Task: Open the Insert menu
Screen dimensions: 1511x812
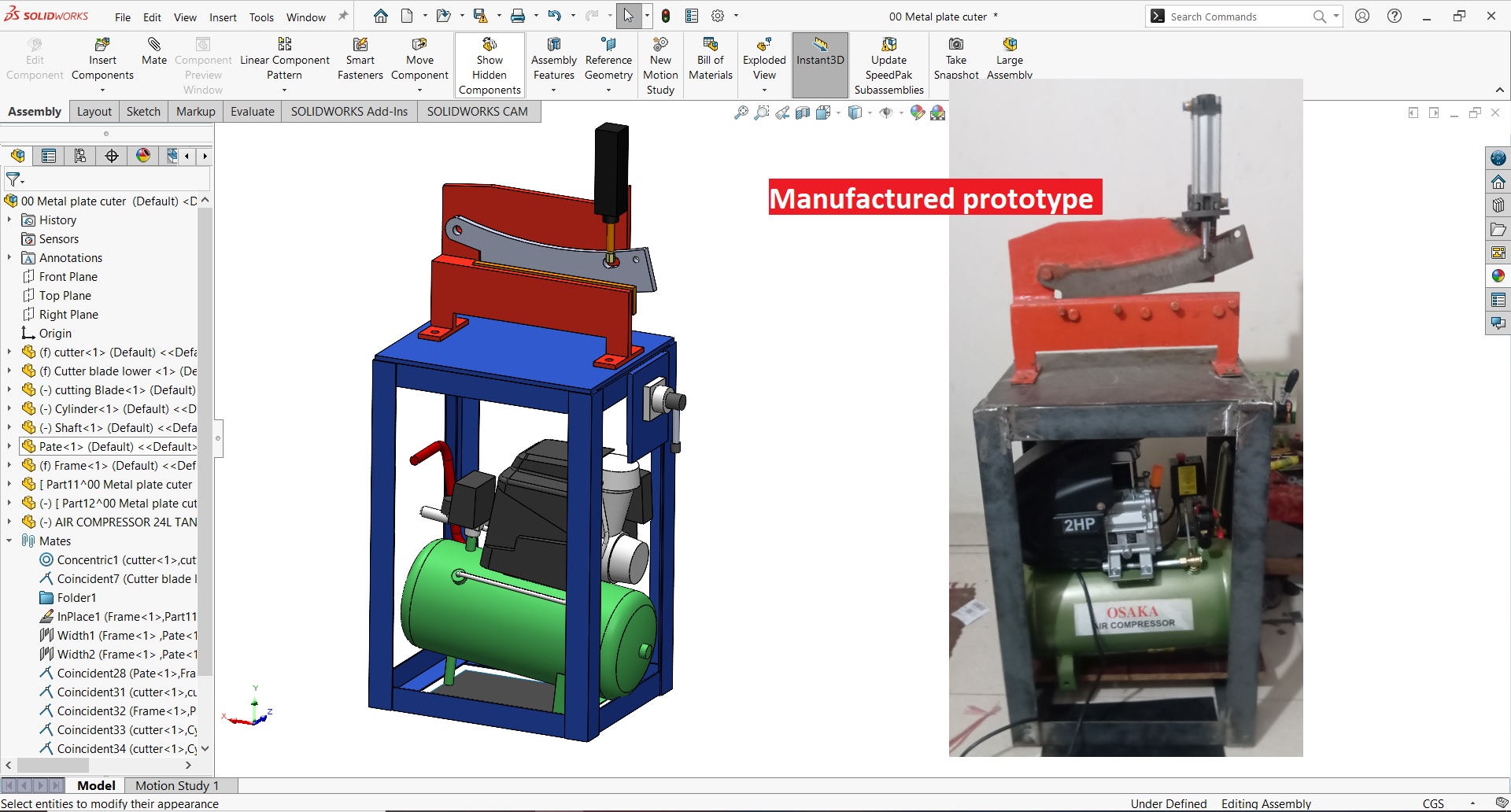Action: (x=223, y=17)
